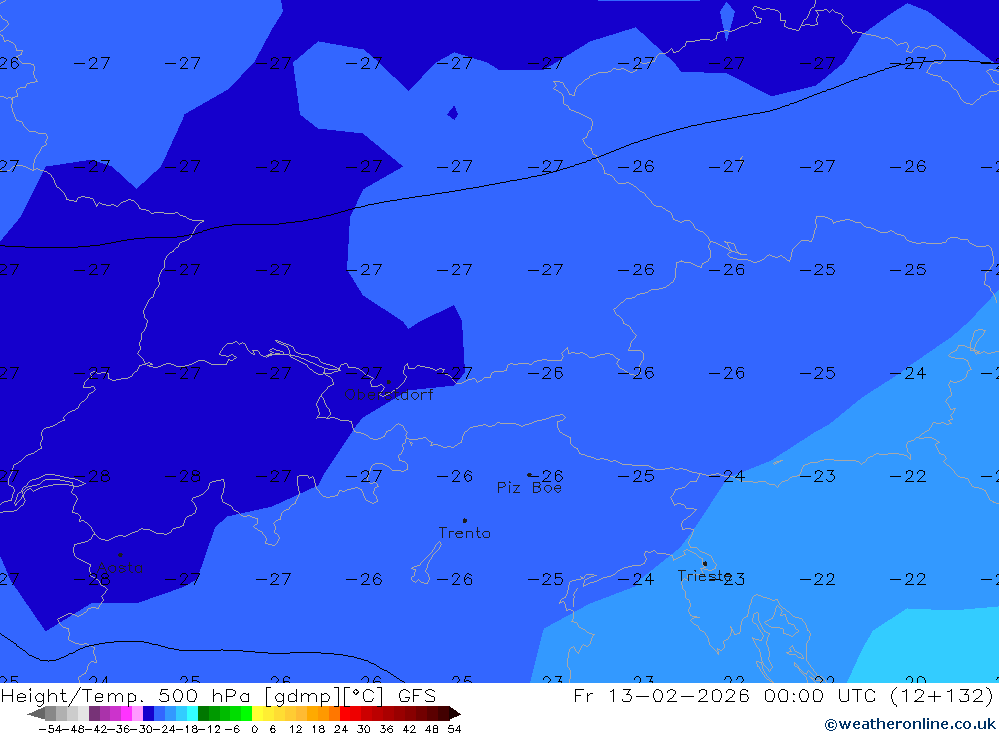Pick the yellow legend swatch at 0
Image resolution: width=1000 pixels, height=733 pixels.
tap(257, 714)
